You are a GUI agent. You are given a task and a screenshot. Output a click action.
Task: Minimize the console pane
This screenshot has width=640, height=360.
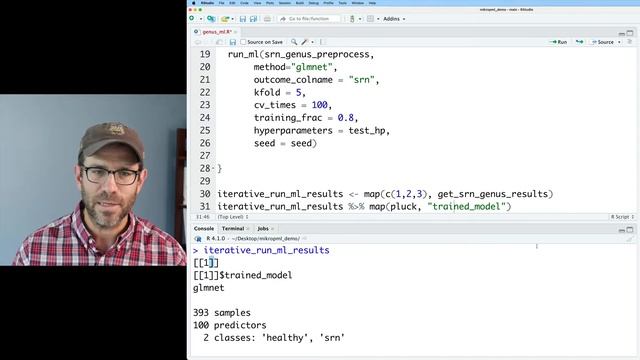click(622, 230)
